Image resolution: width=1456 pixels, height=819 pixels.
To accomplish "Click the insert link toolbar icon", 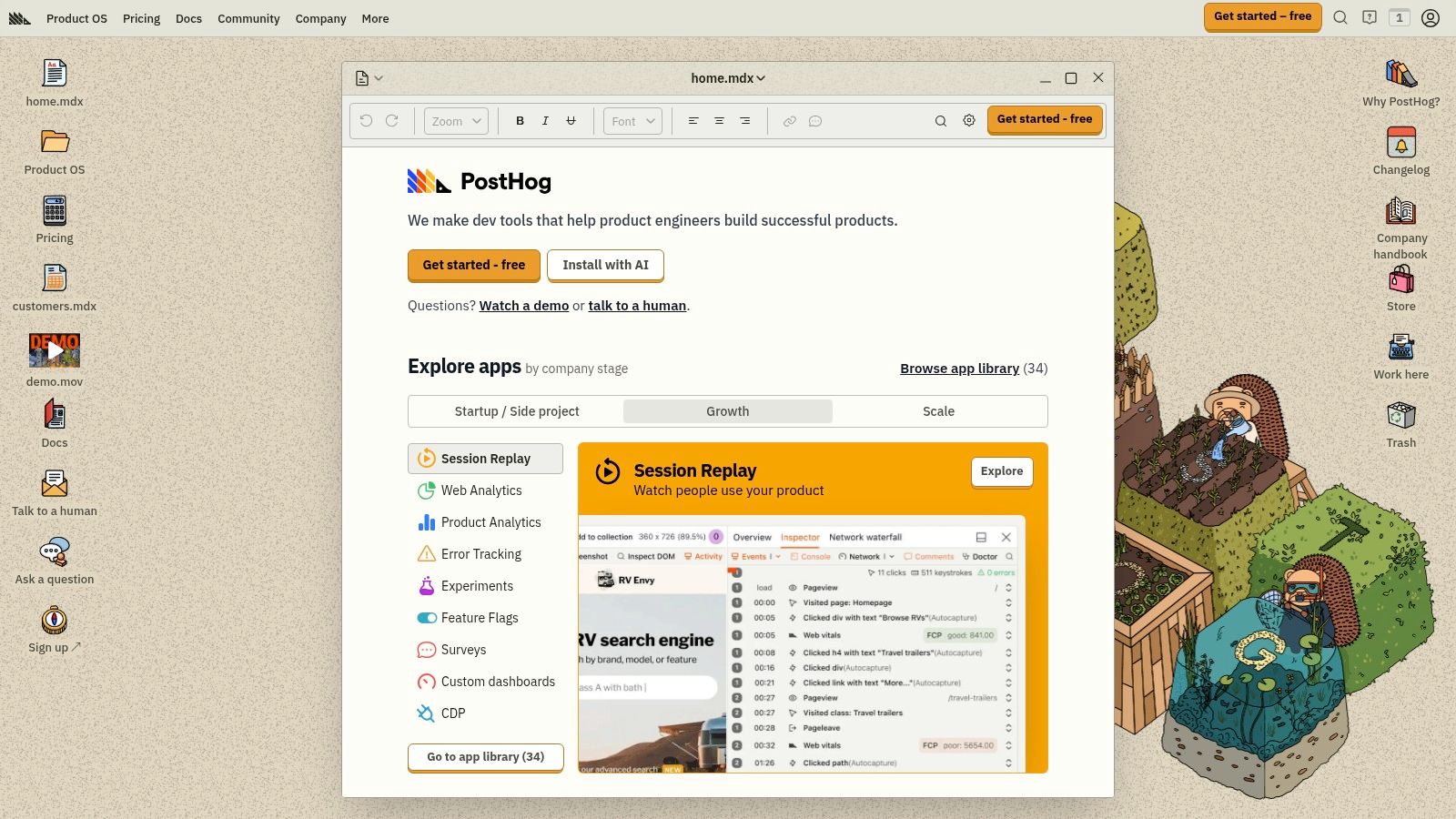I will (x=790, y=121).
